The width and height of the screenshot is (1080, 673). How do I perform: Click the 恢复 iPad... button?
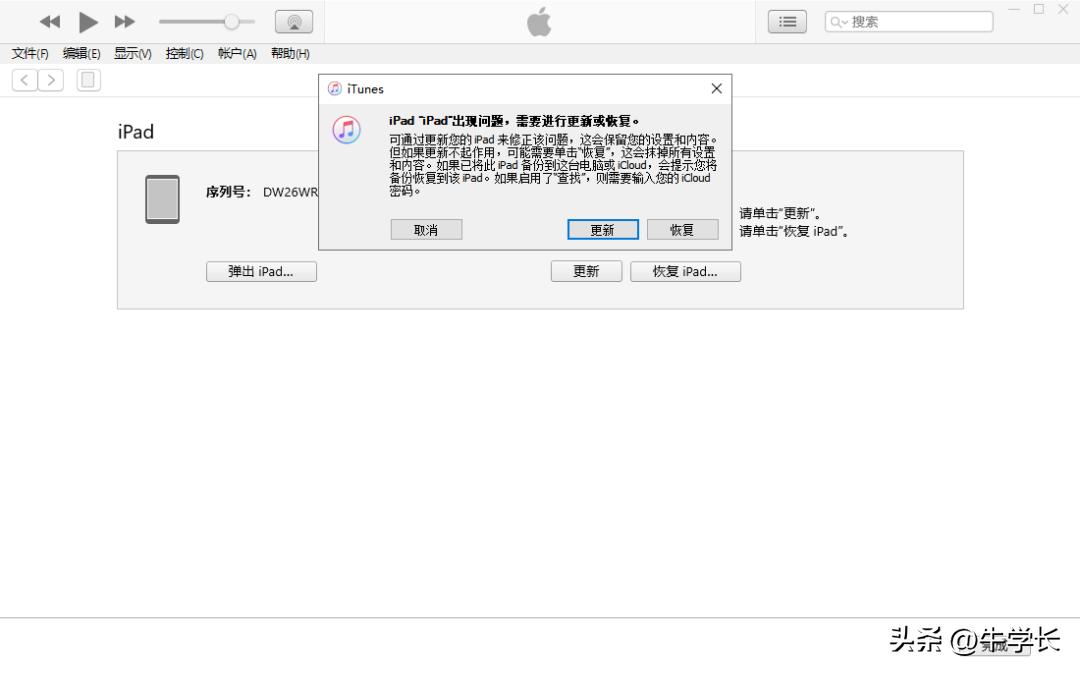point(685,271)
